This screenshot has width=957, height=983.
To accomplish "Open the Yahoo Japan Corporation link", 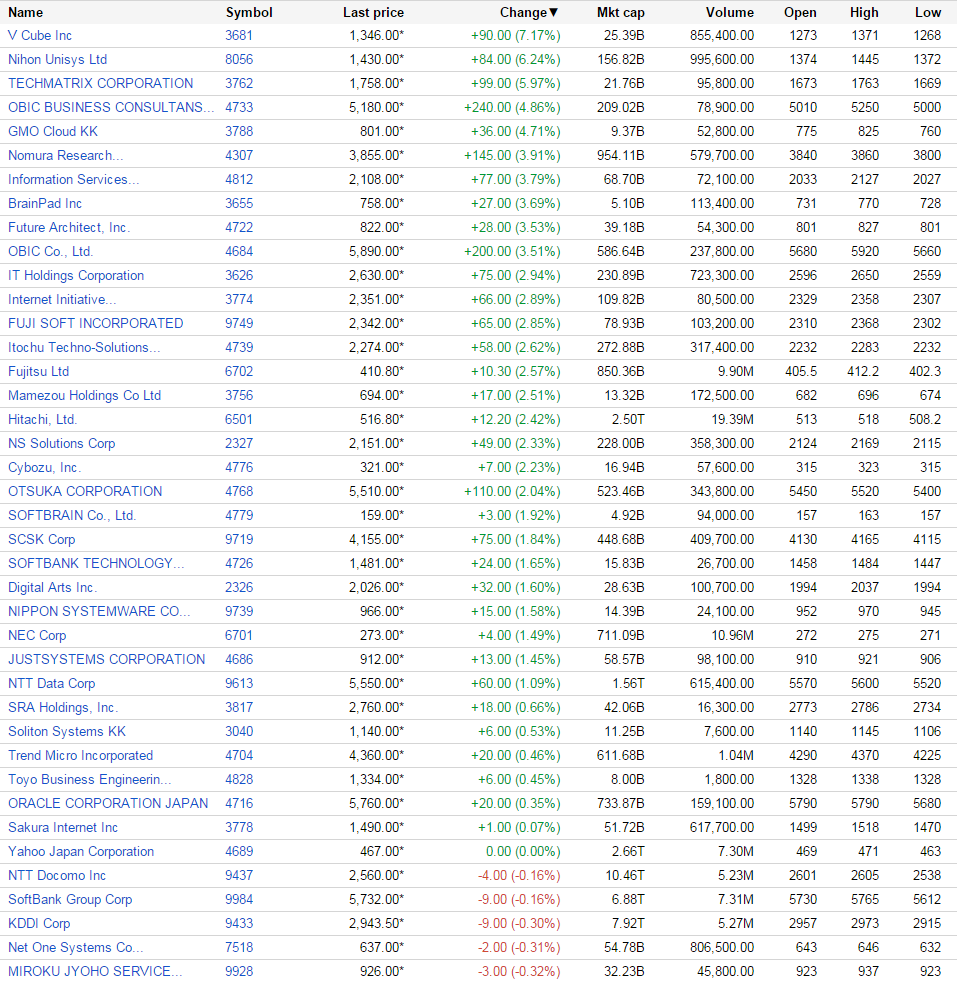I will pyautogui.click(x=81, y=852).
